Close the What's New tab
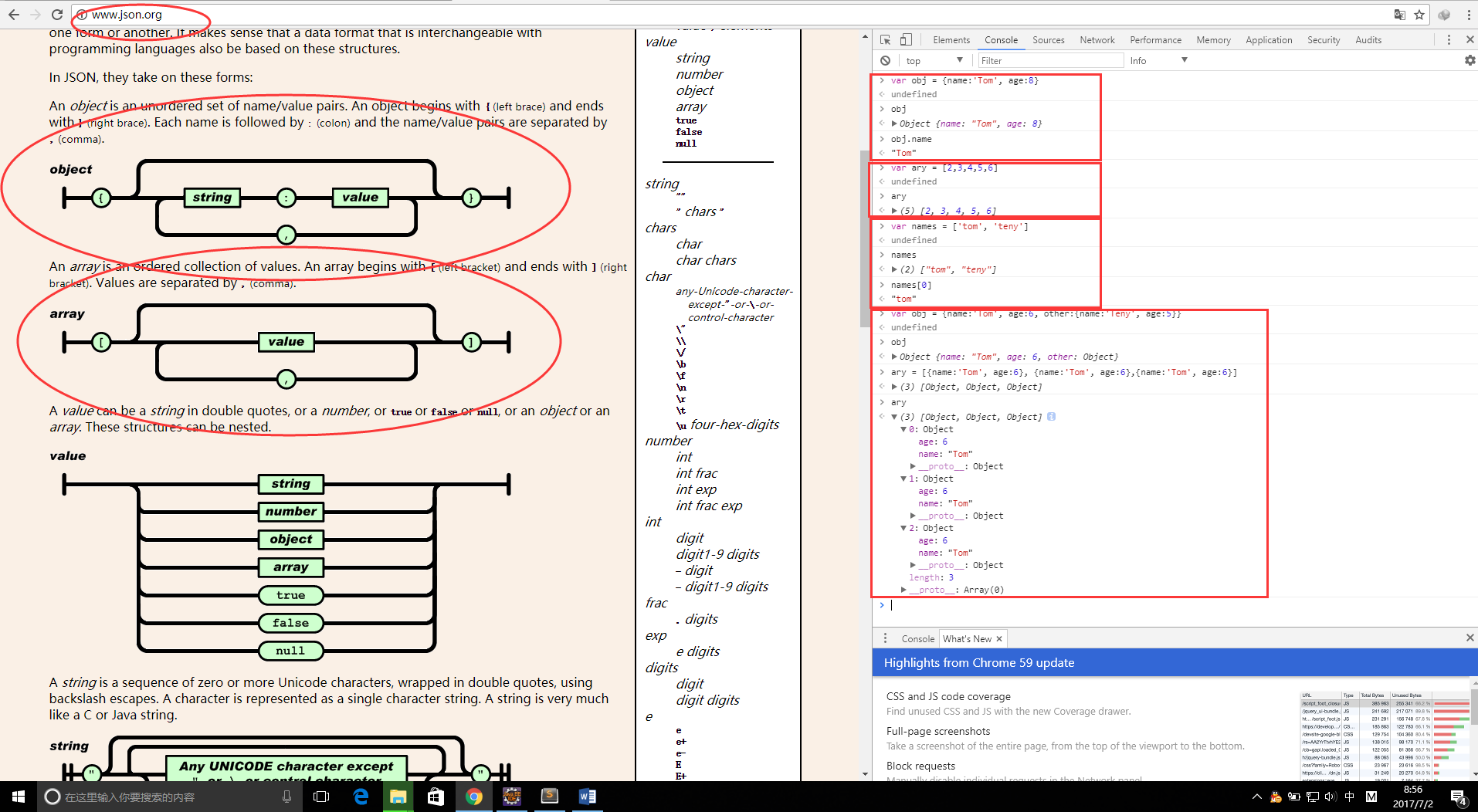Viewport: 1478px width, 812px height. (999, 639)
